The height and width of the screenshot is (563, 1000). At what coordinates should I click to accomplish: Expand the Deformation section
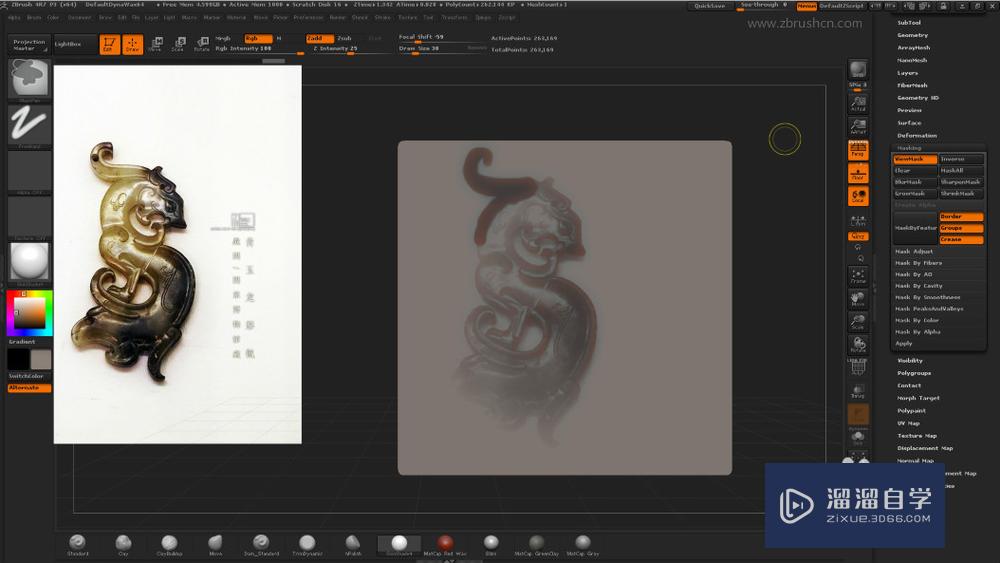tap(917, 135)
